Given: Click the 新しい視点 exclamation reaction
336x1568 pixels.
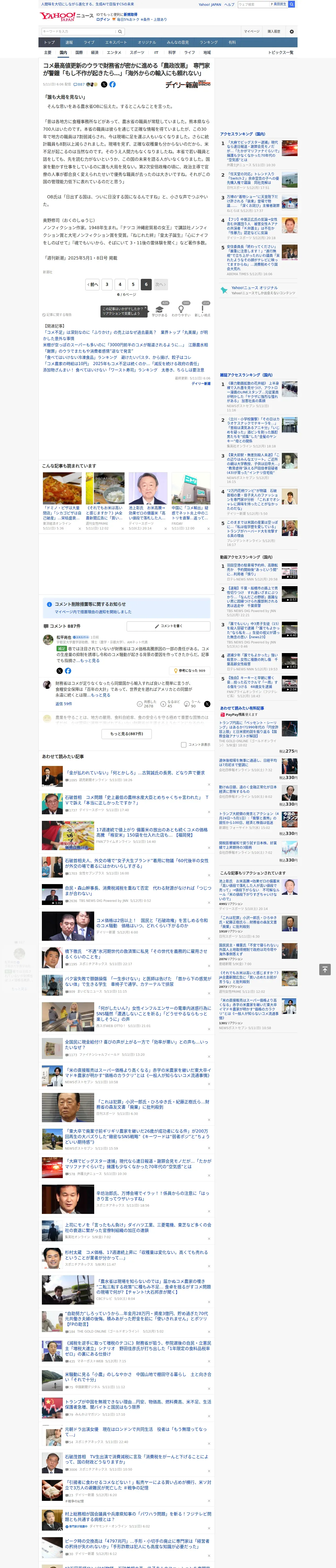Looking at the screenshot, I should click(203, 309).
